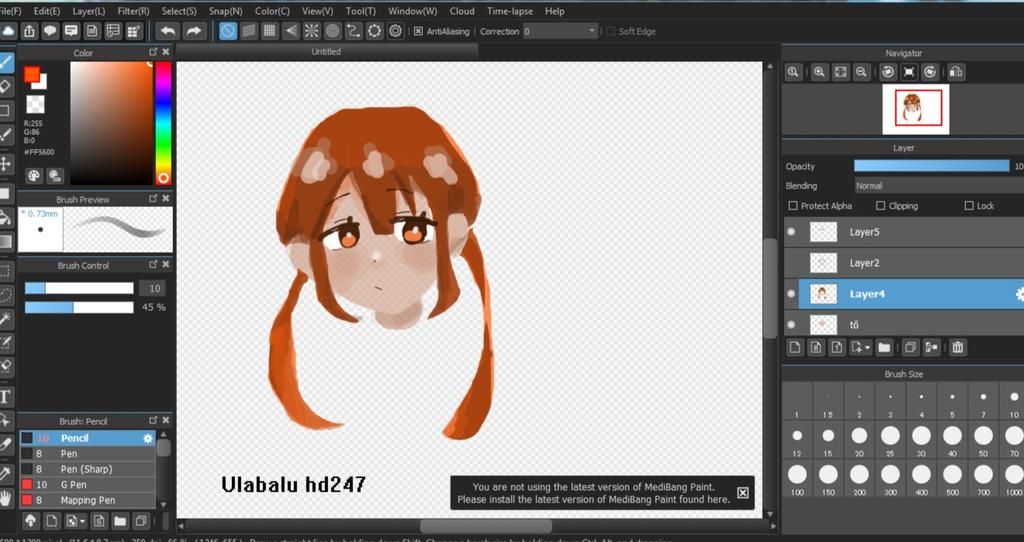Switch to the Untitled canvas tab
Screen dimensions: 1024x542
pos(327,52)
